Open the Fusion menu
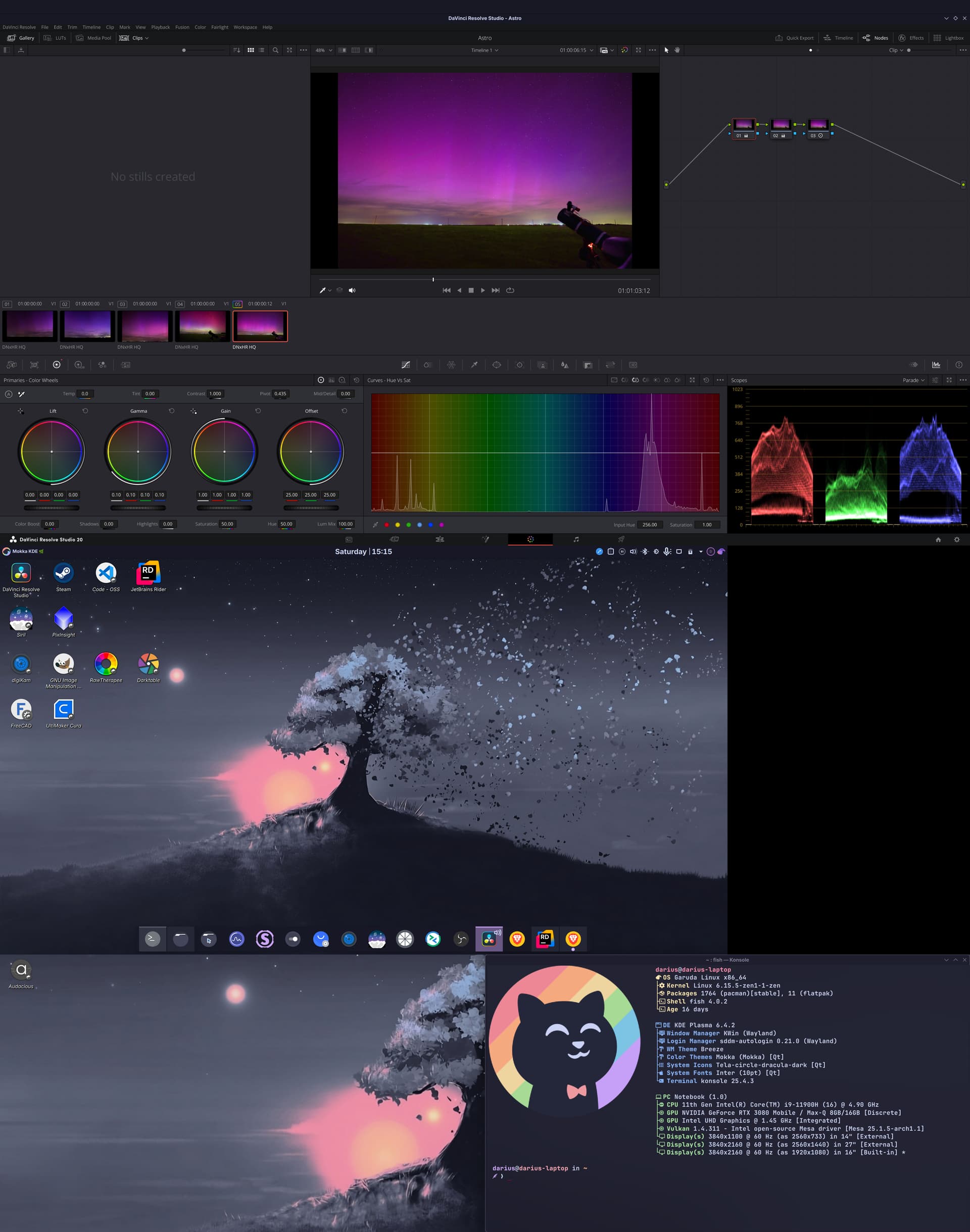 pyautogui.click(x=182, y=27)
